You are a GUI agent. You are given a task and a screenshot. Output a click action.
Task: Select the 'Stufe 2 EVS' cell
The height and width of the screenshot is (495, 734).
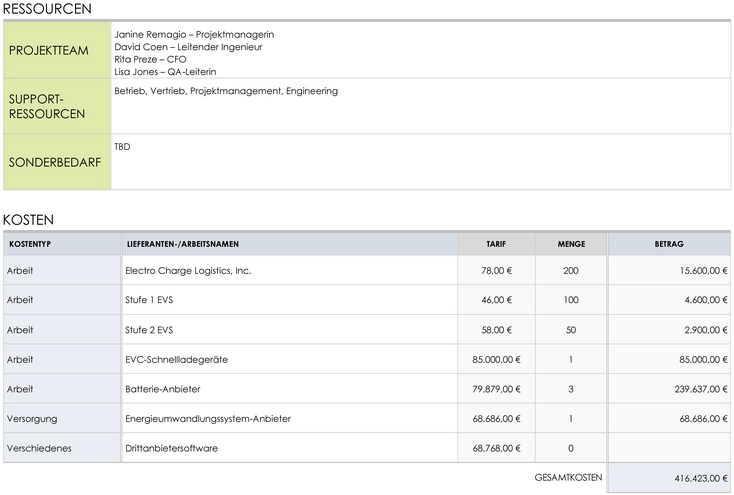tap(289, 330)
